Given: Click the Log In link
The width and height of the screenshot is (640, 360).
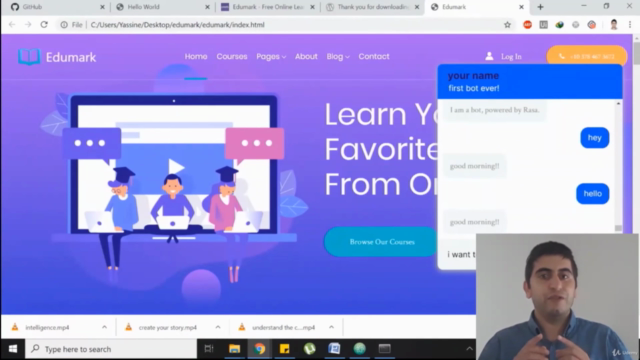Looking at the screenshot, I should pos(511,57).
